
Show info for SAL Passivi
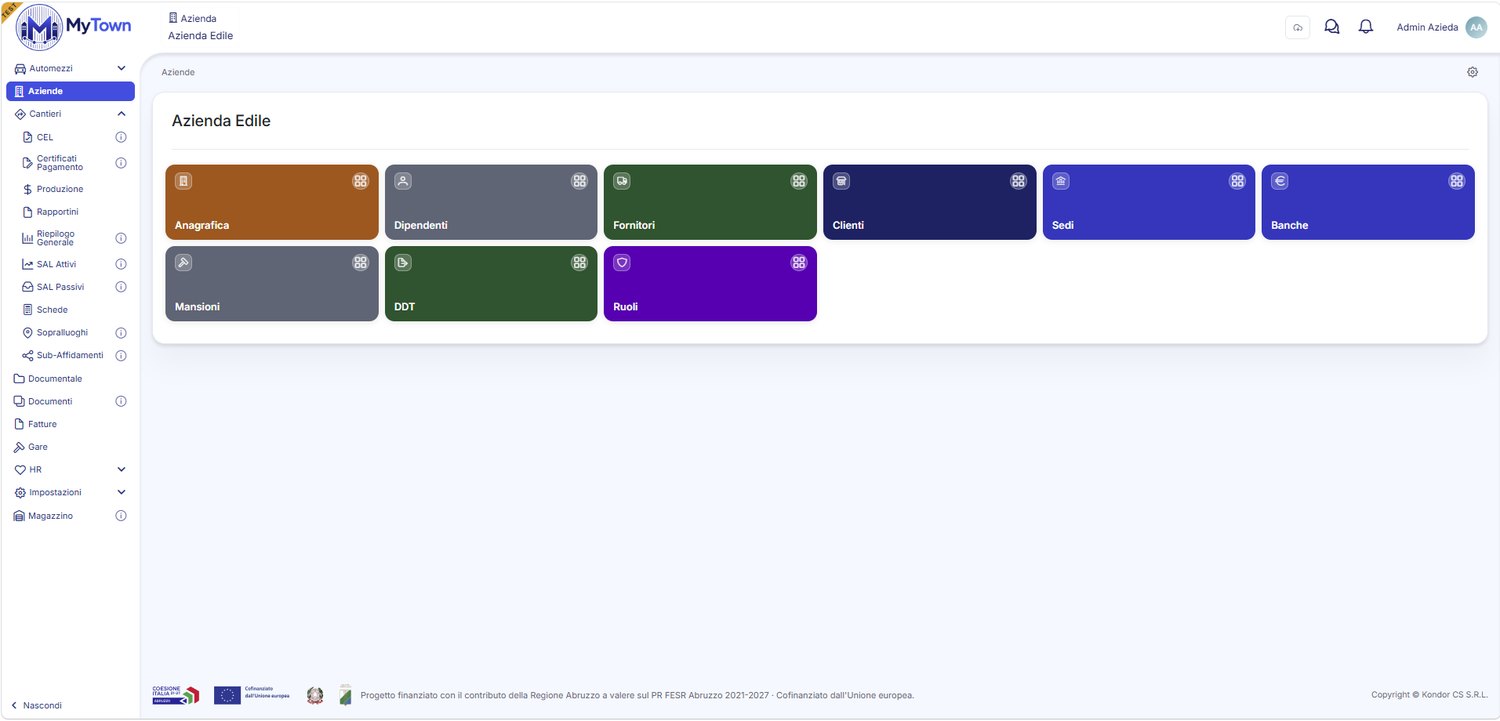[x=121, y=287]
